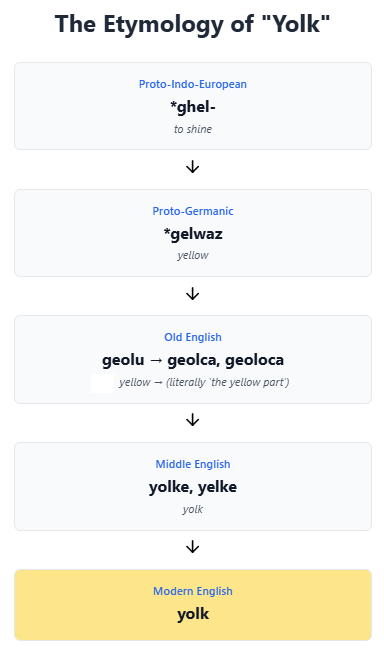Image resolution: width=384 pixels, height=652 pixels.
Task: Click the Proto-Indo-European label
Action: tap(193, 84)
